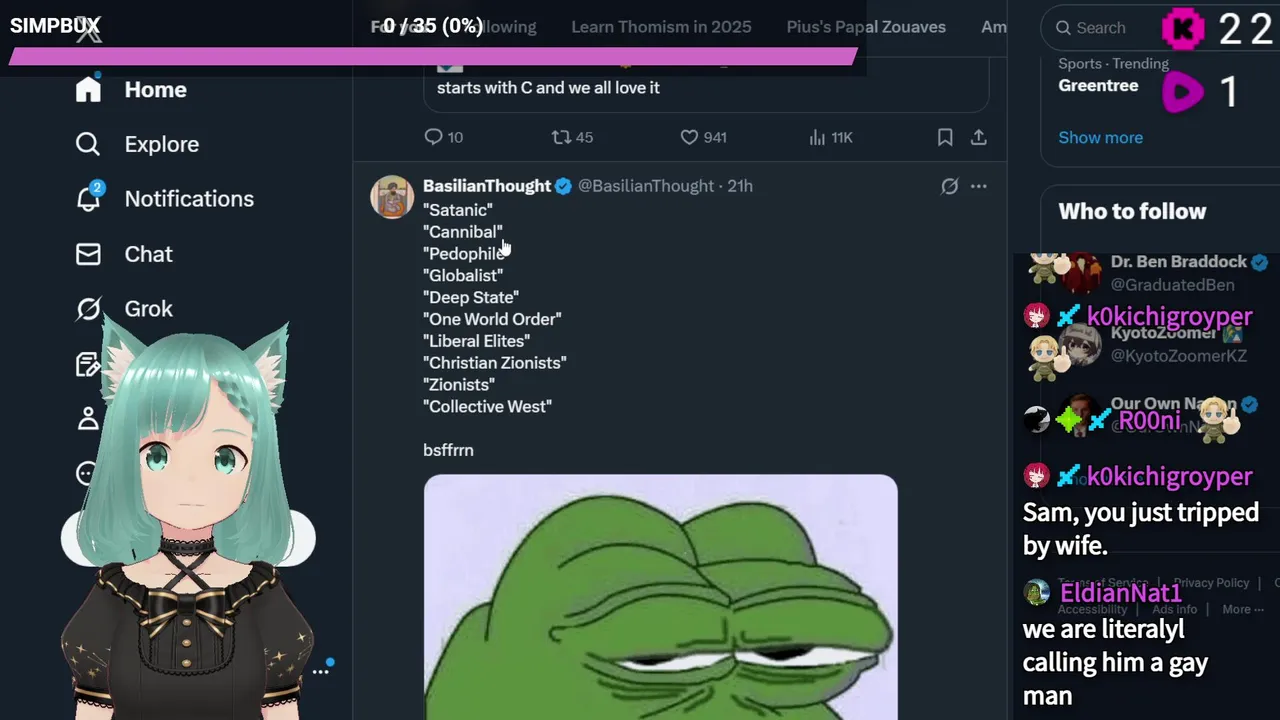Open Explore from the sidebar

tap(137, 144)
